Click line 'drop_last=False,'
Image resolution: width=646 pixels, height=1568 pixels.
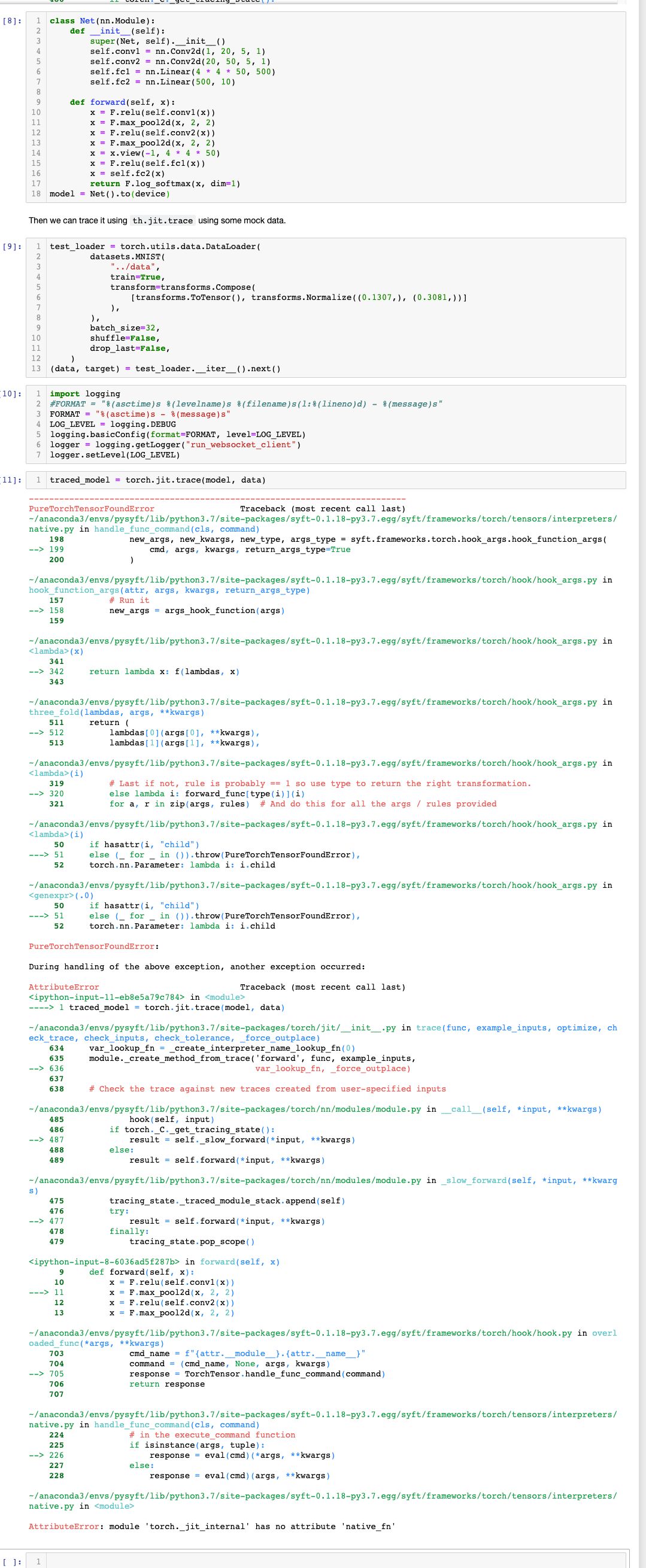click(x=131, y=348)
